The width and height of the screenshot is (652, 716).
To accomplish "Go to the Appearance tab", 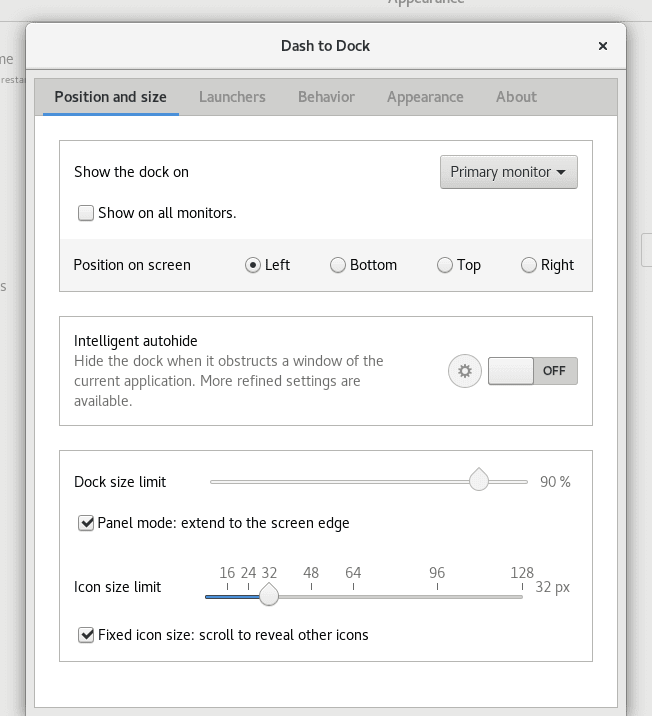I will (x=425, y=97).
